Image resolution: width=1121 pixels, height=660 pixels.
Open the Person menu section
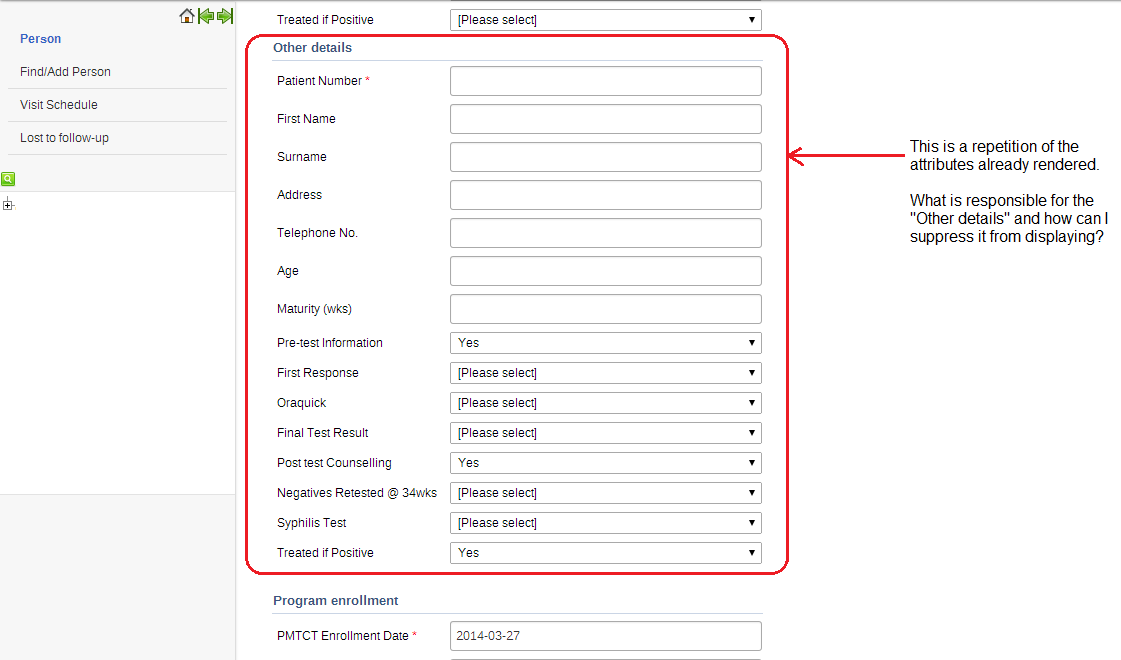point(41,39)
